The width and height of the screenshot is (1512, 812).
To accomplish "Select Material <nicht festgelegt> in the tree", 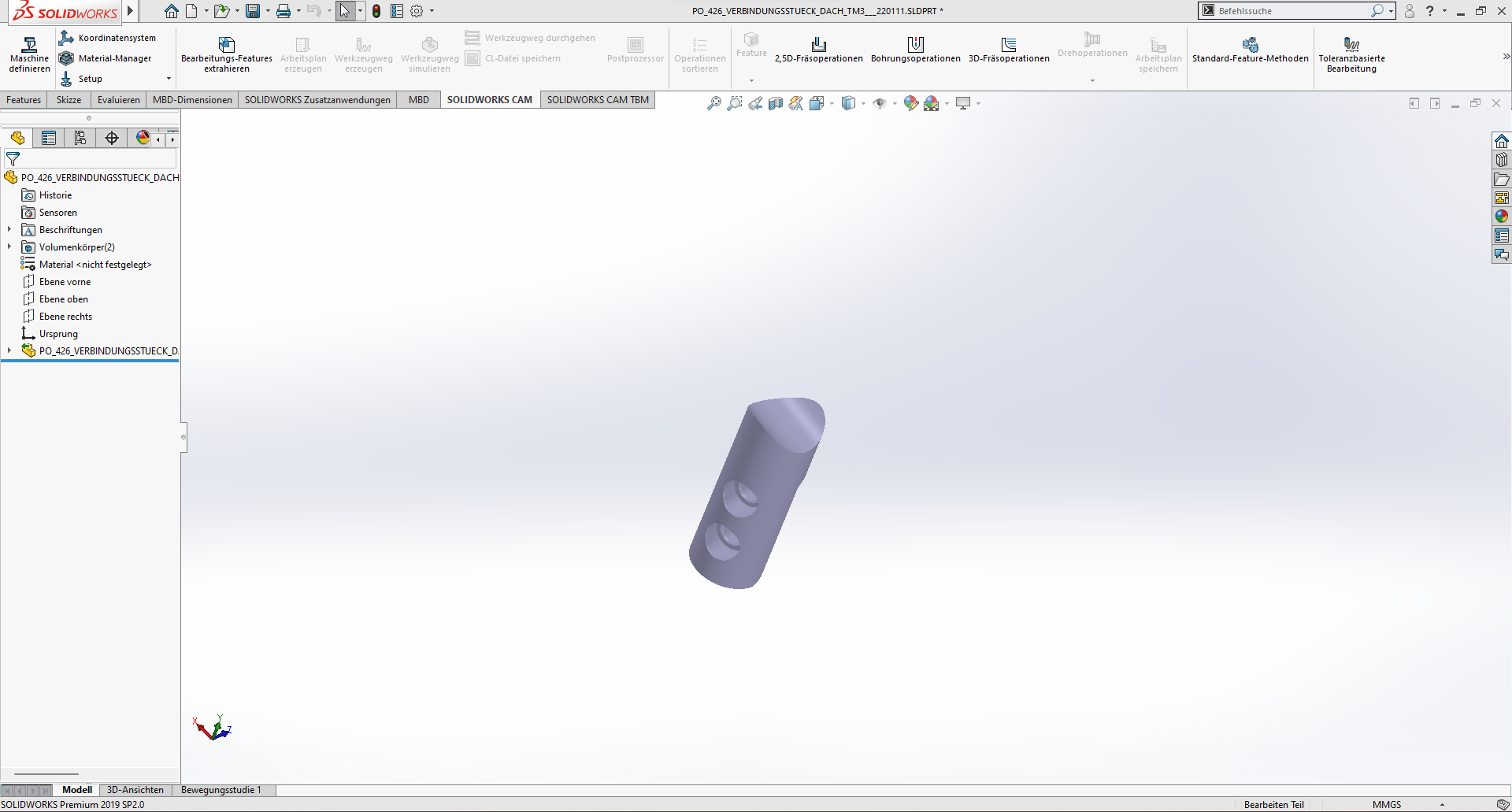I will 95,265.
